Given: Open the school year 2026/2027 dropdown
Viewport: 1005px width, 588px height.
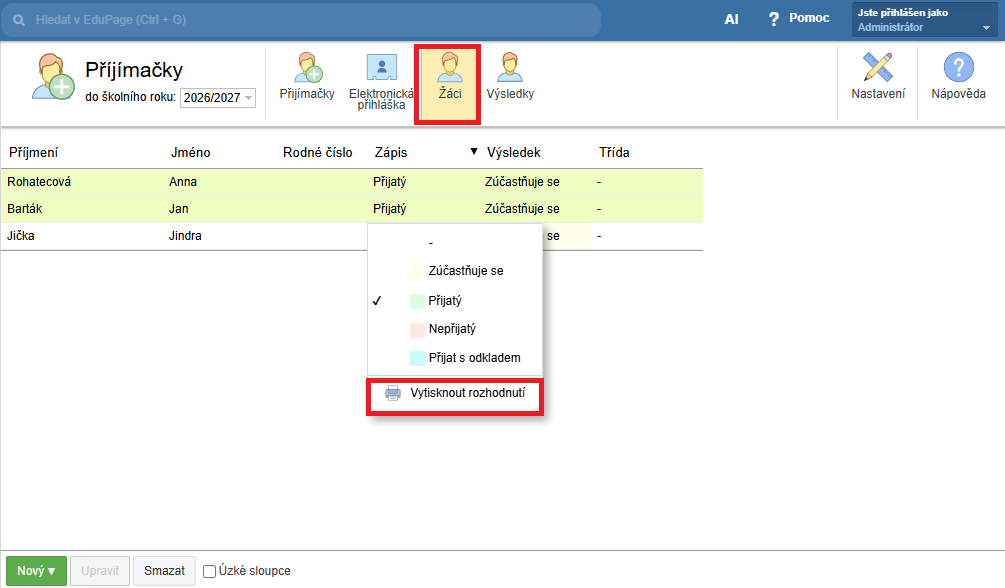Looking at the screenshot, I should (218, 98).
